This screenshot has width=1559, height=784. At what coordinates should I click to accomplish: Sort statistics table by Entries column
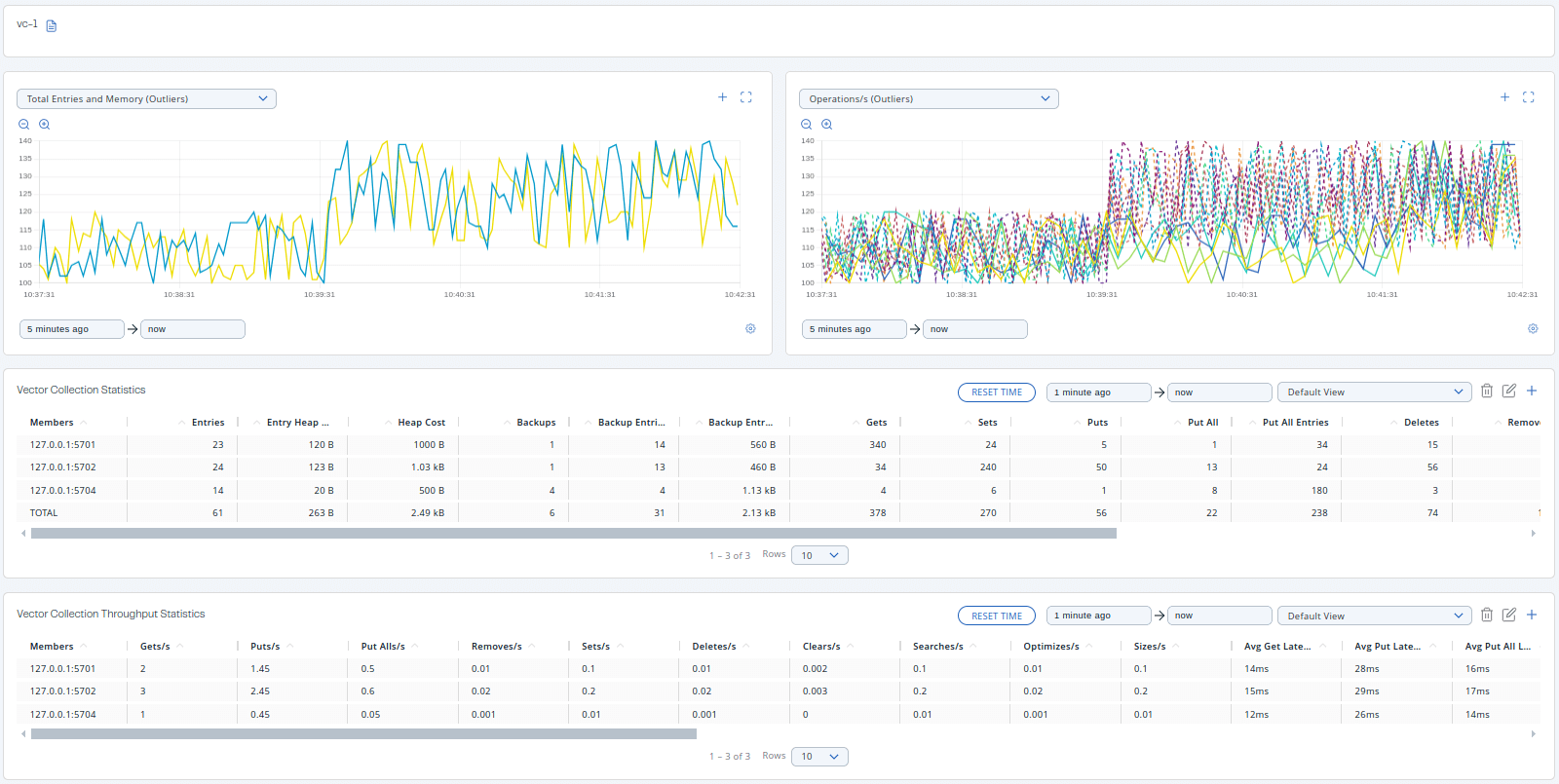coord(207,423)
